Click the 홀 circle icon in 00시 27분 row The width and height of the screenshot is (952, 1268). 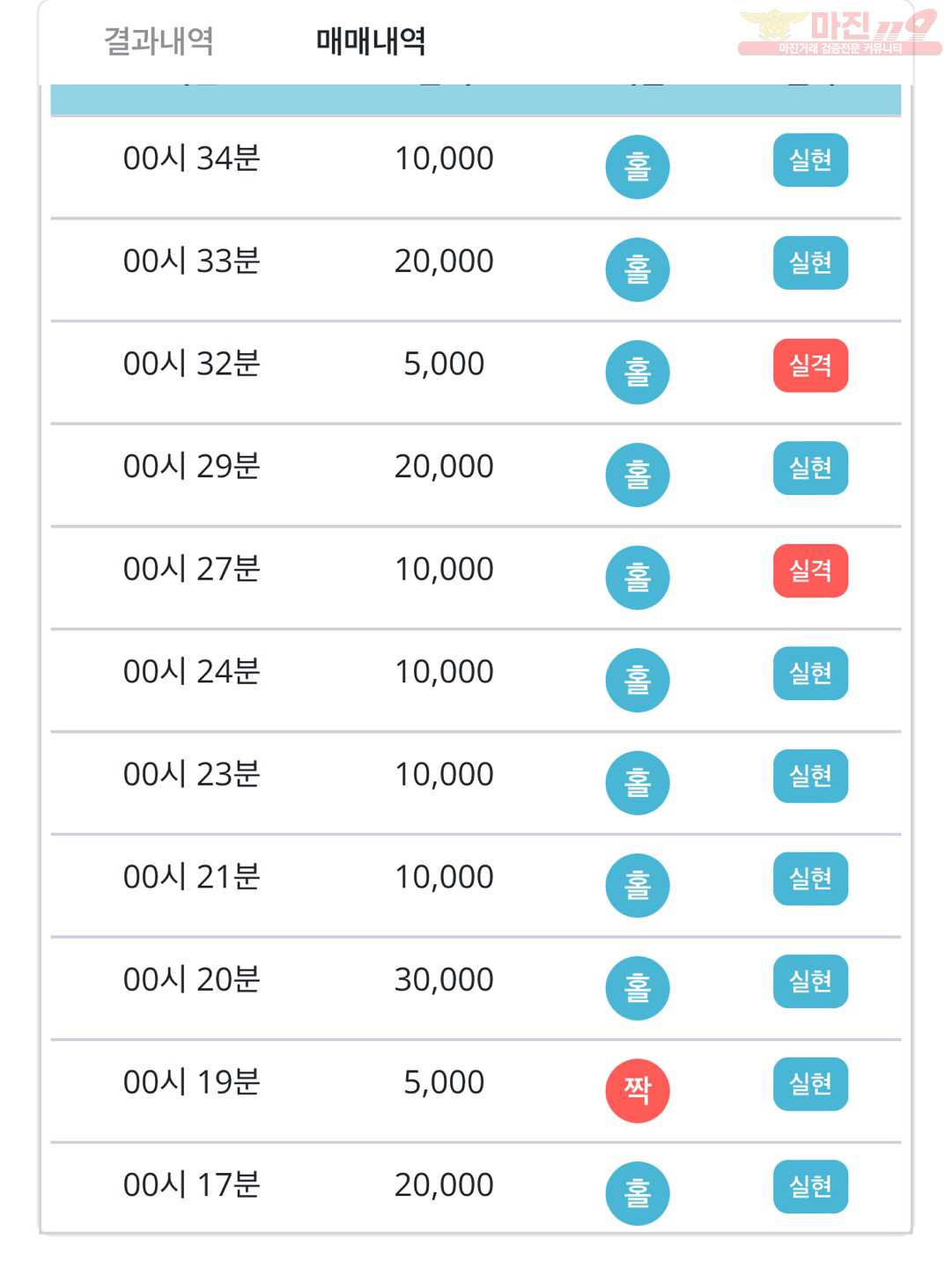click(x=638, y=577)
